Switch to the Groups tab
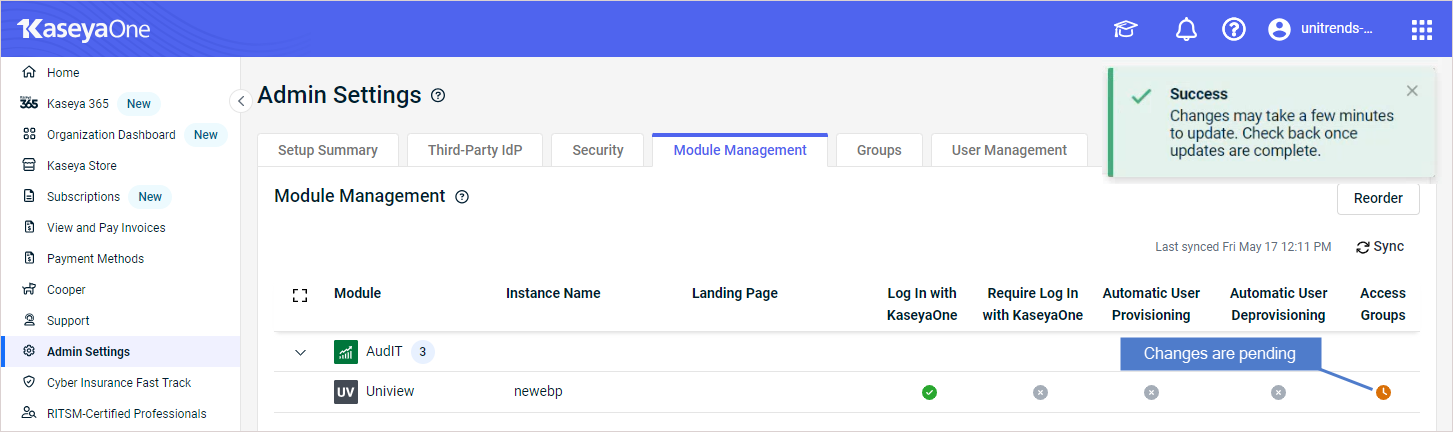The width and height of the screenshot is (1453, 432). pos(879,150)
